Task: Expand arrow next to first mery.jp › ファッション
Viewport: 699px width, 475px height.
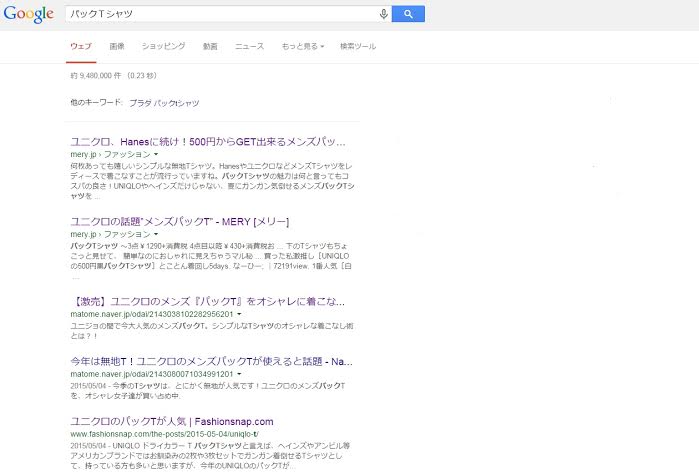Action: [x=156, y=154]
